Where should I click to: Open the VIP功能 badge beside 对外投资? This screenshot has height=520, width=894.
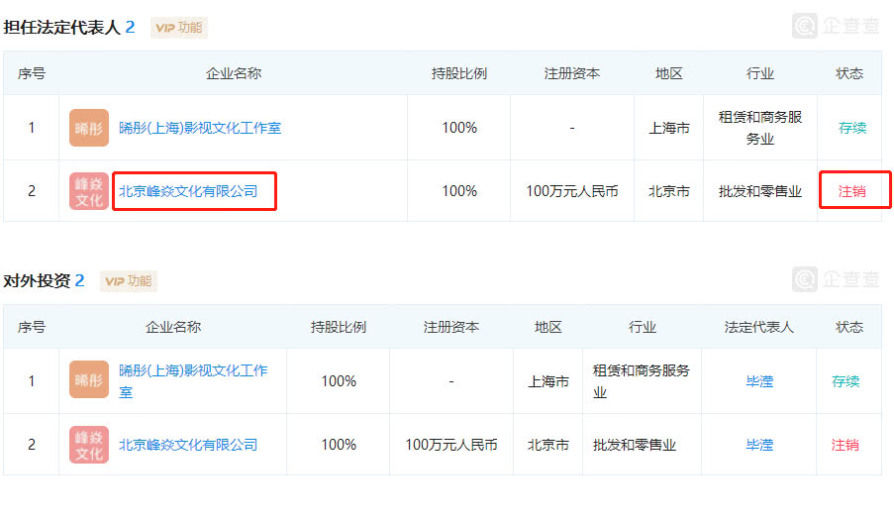click(x=129, y=281)
